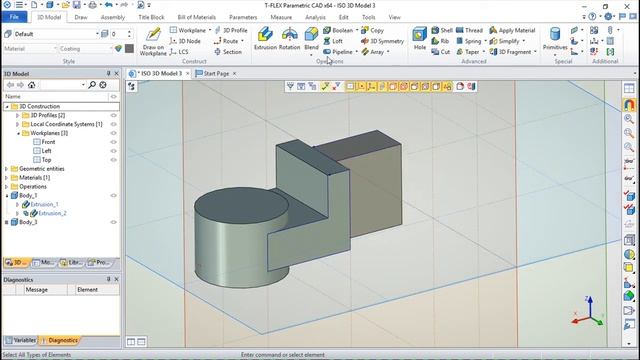Open the Primitives tool
The width and height of the screenshot is (640, 360).
[555, 39]
